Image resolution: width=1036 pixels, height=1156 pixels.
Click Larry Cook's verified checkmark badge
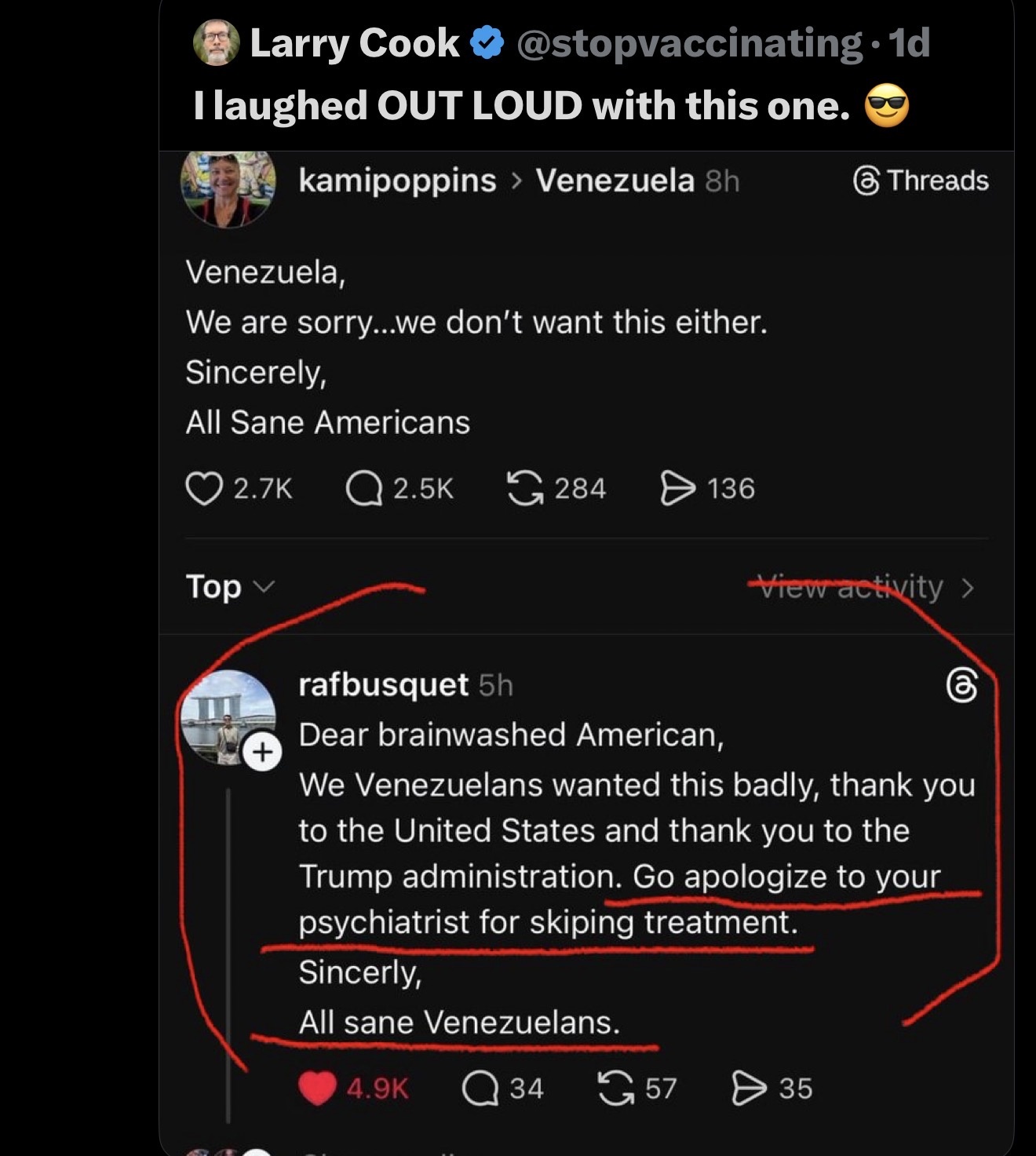pyautogui.click(x=487, y=43)
